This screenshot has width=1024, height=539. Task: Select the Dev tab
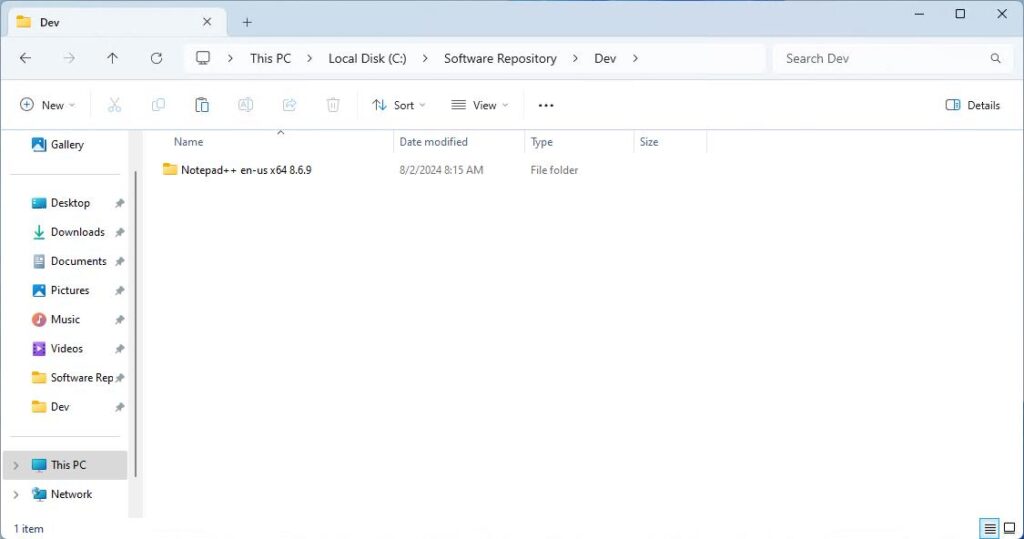click(118, 22)
